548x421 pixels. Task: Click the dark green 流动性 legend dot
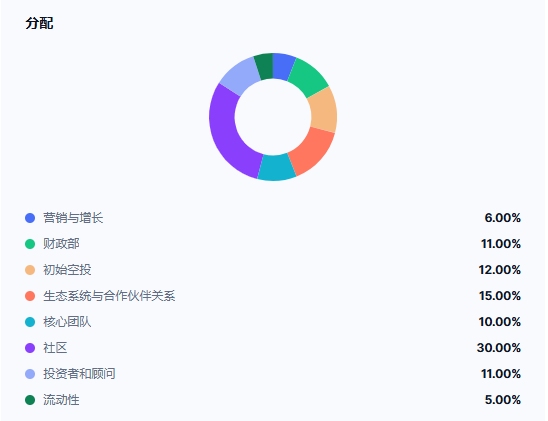[30, 400]
